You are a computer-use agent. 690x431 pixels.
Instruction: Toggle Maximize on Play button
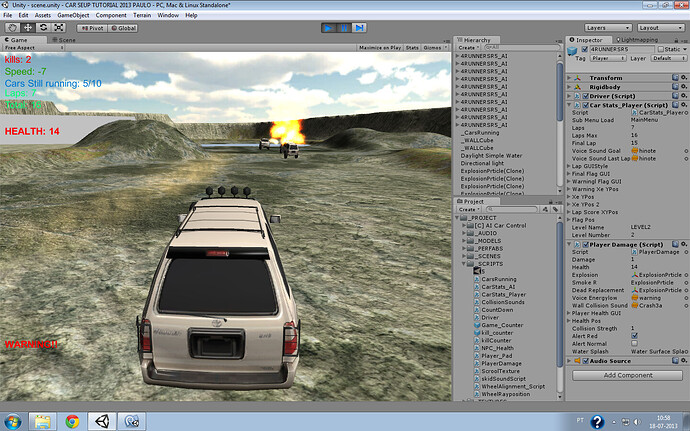click(380, 48)
